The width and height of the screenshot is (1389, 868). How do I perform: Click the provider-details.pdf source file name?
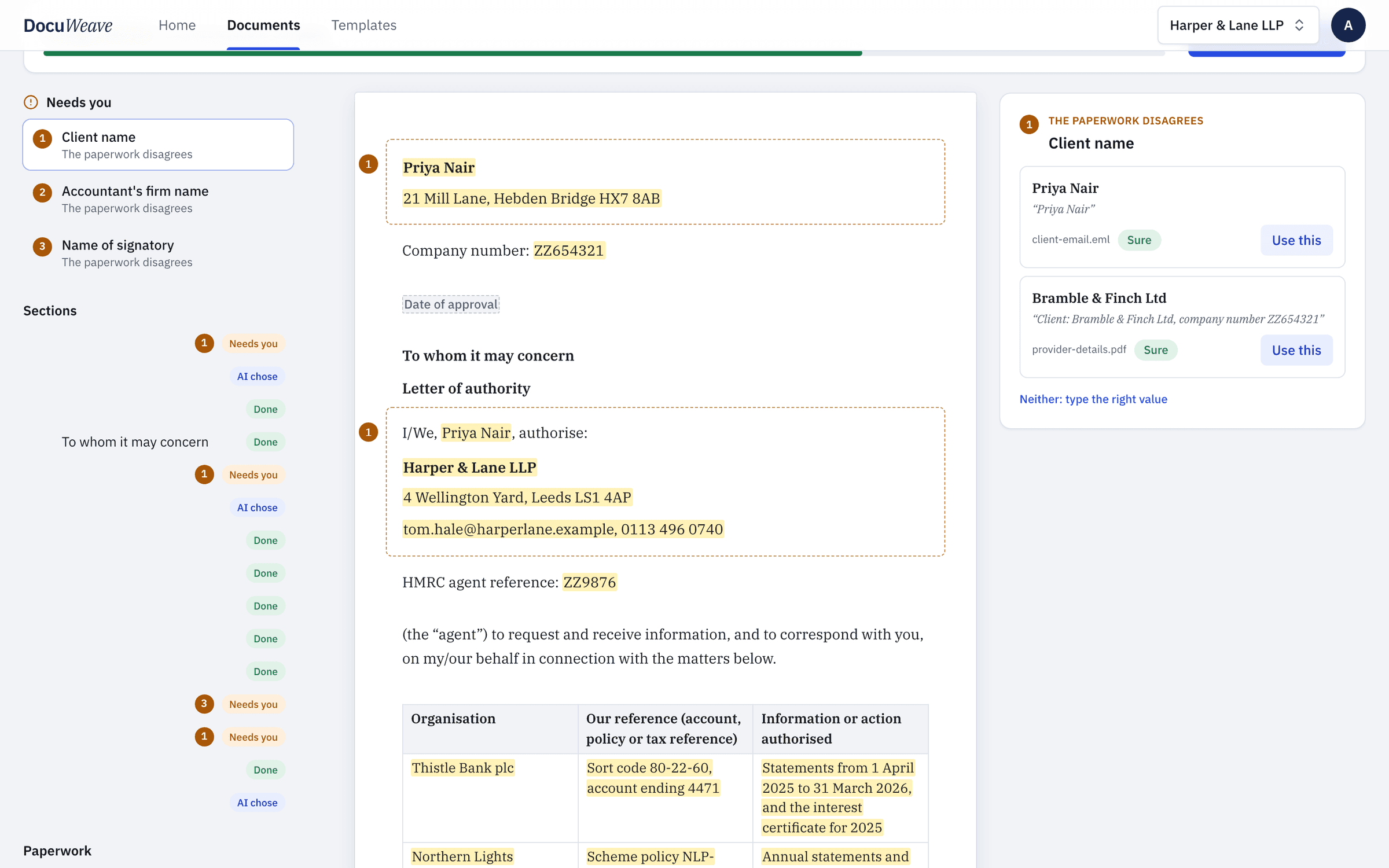[1079, 350]
